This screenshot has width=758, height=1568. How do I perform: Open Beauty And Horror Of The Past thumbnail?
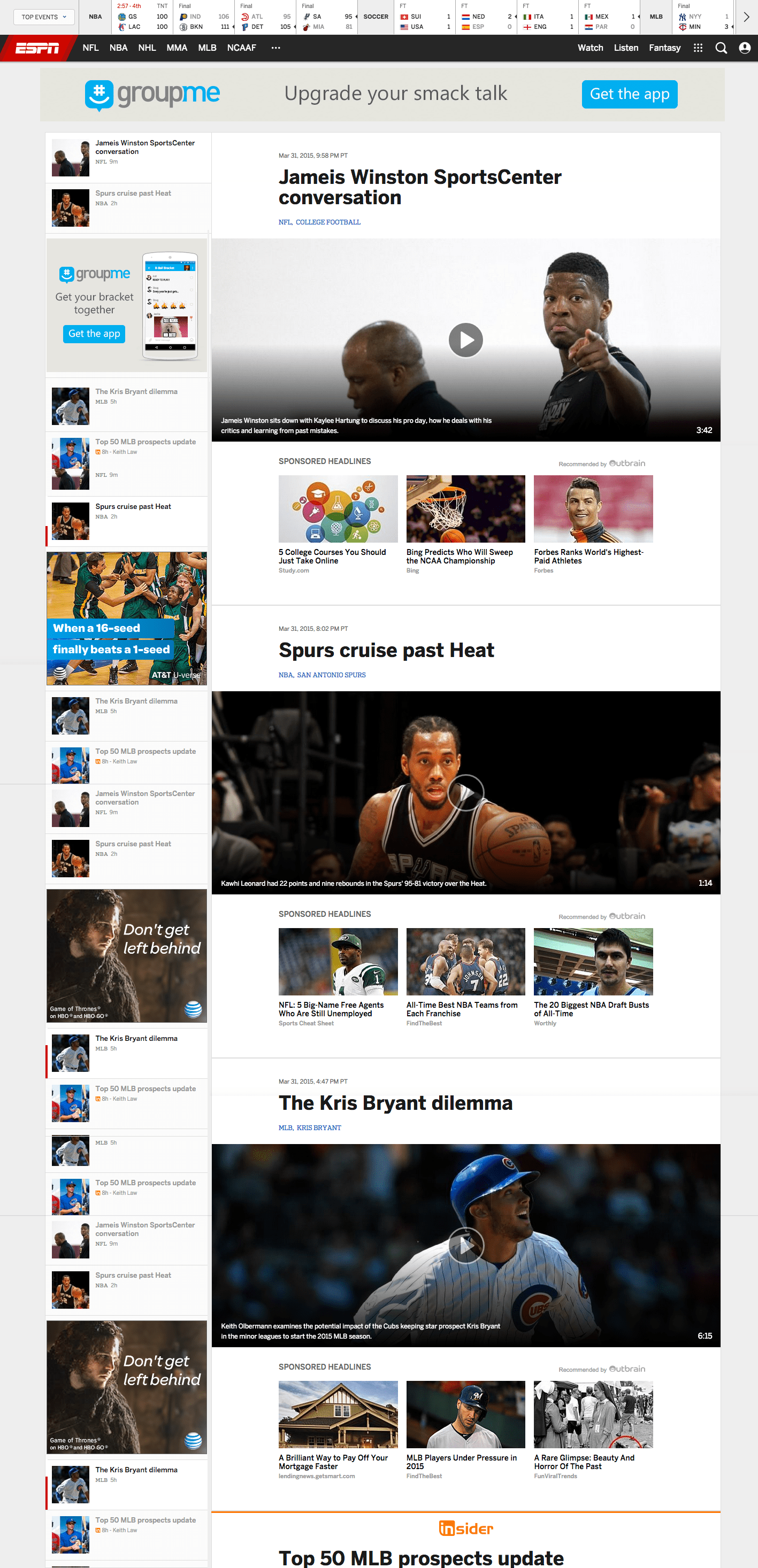pos(594,1415)
